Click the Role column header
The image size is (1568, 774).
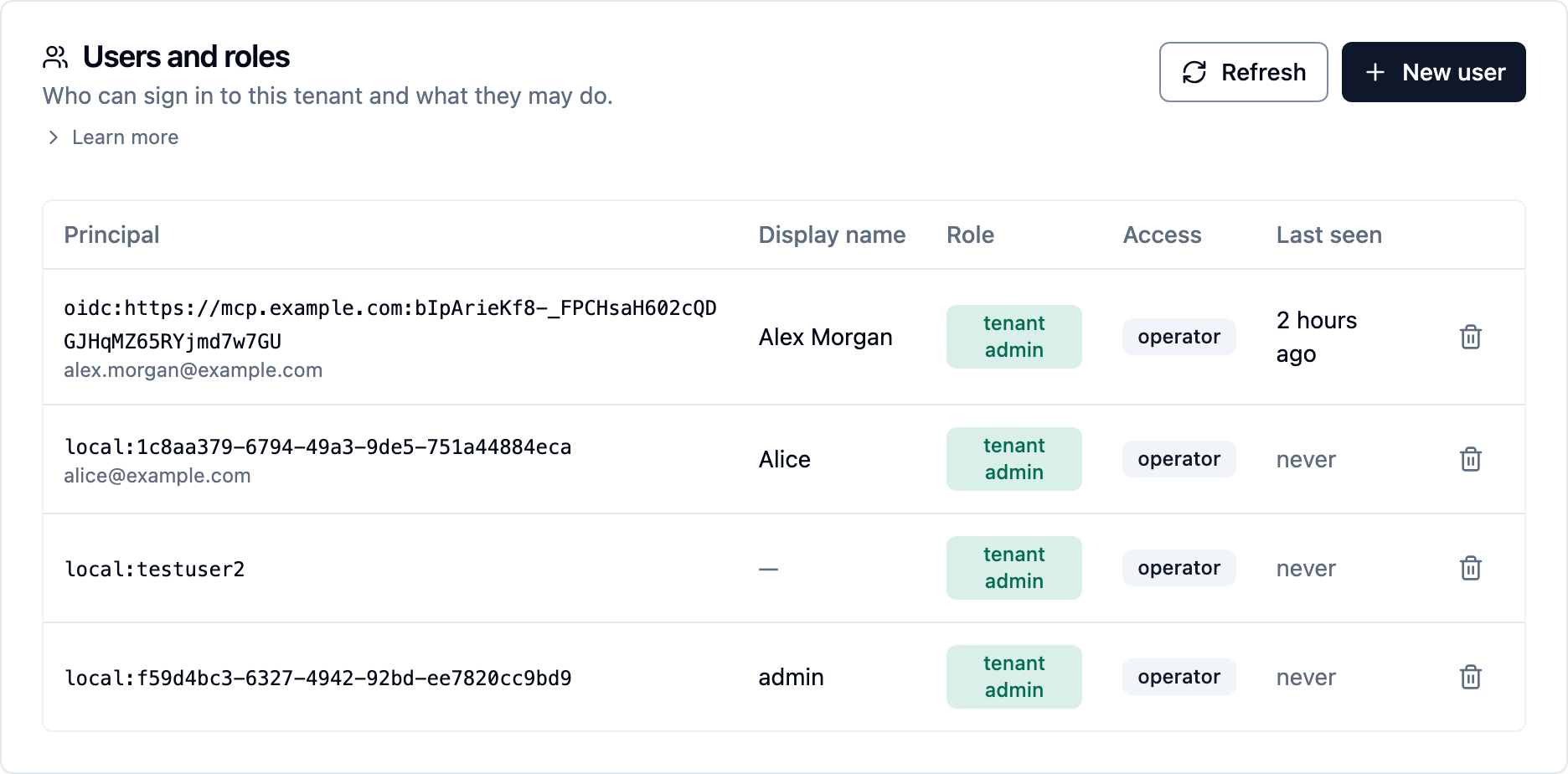pos(970,235)
